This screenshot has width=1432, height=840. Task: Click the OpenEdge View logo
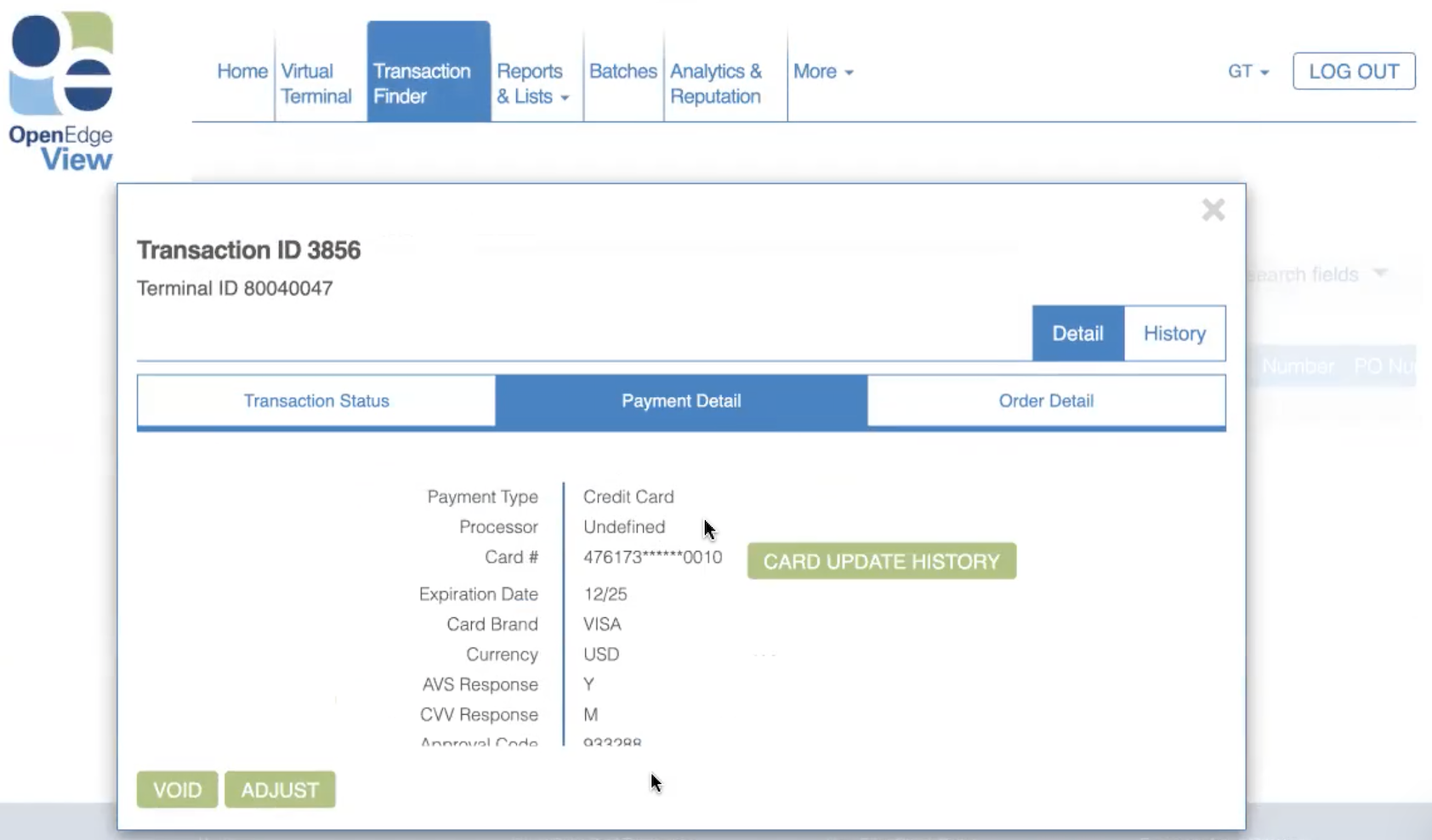coord(61,90)
